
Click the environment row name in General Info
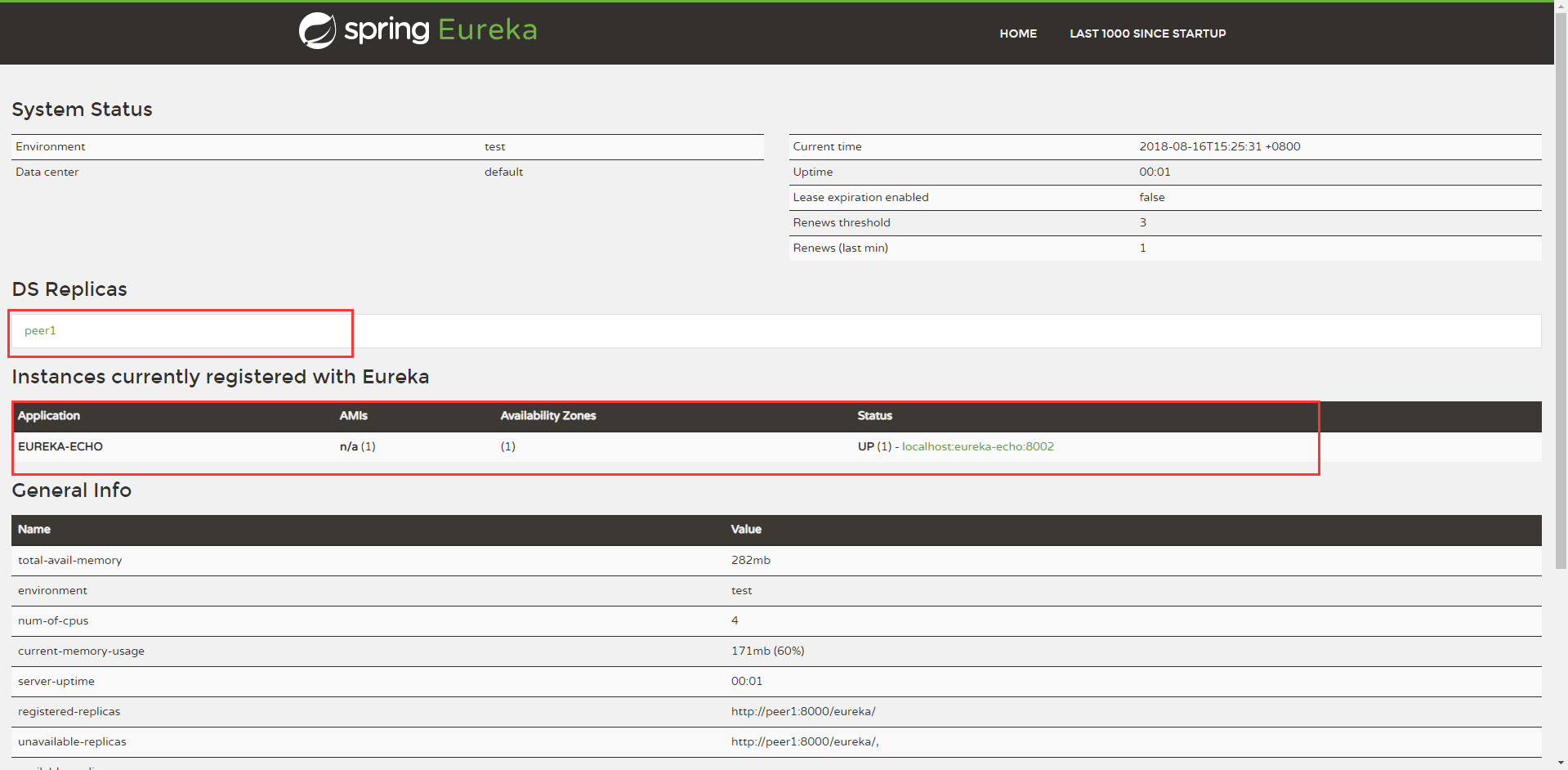52,590
